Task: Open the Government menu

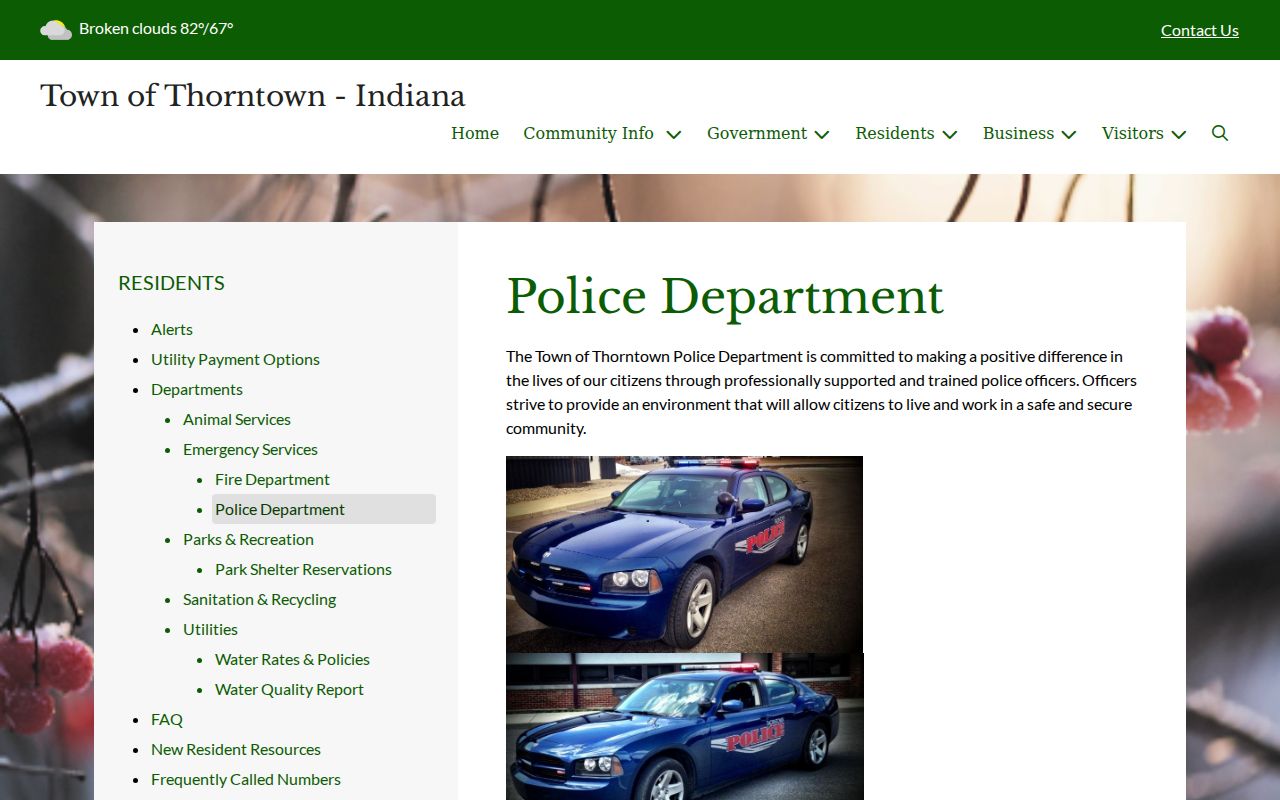Action: tap(757, 133)
